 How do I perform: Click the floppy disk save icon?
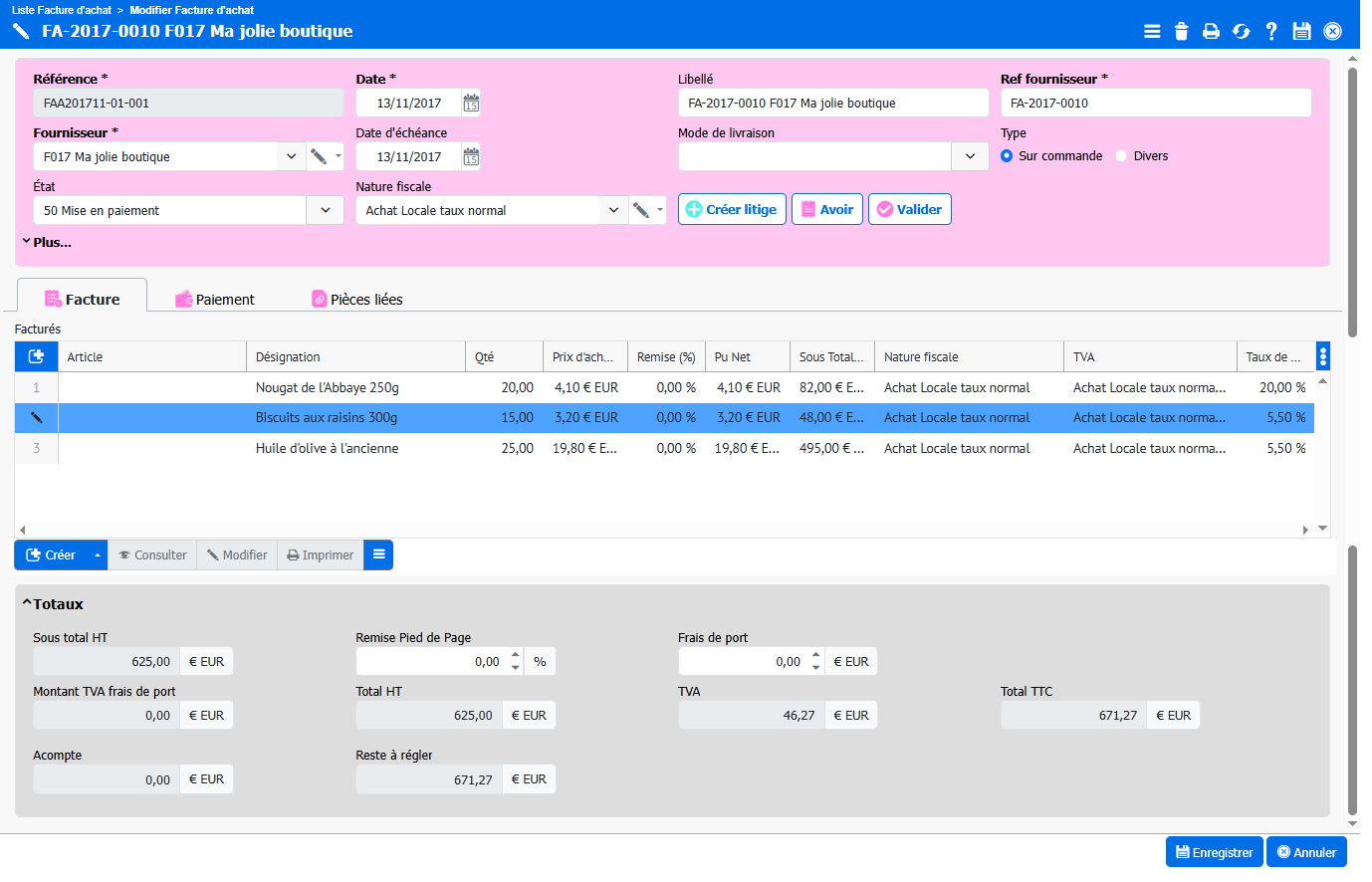1301,31
